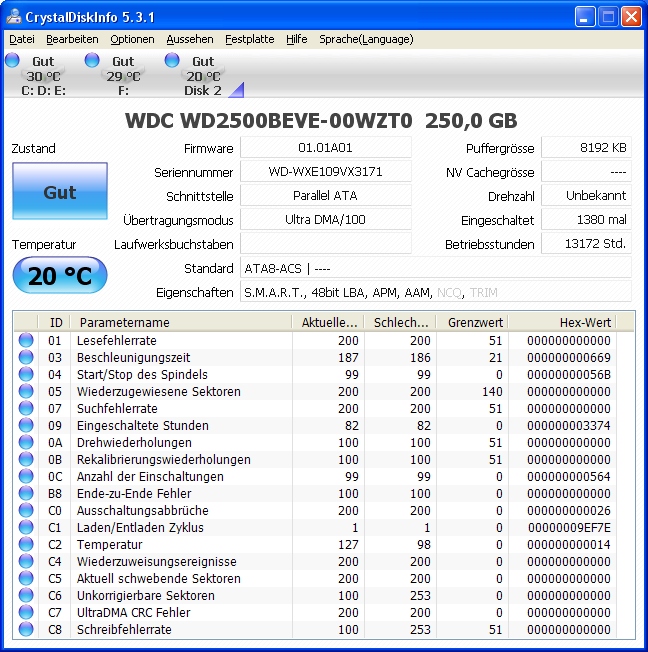Click status orb of Ende-zu-Ende Fehler row
Viewport: 648px width, 652px height.
[x=26, y=494]
